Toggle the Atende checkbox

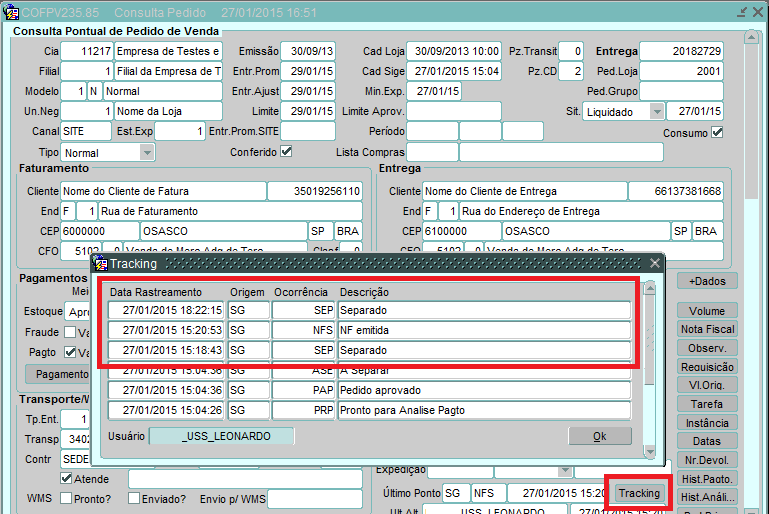(66, 479)
